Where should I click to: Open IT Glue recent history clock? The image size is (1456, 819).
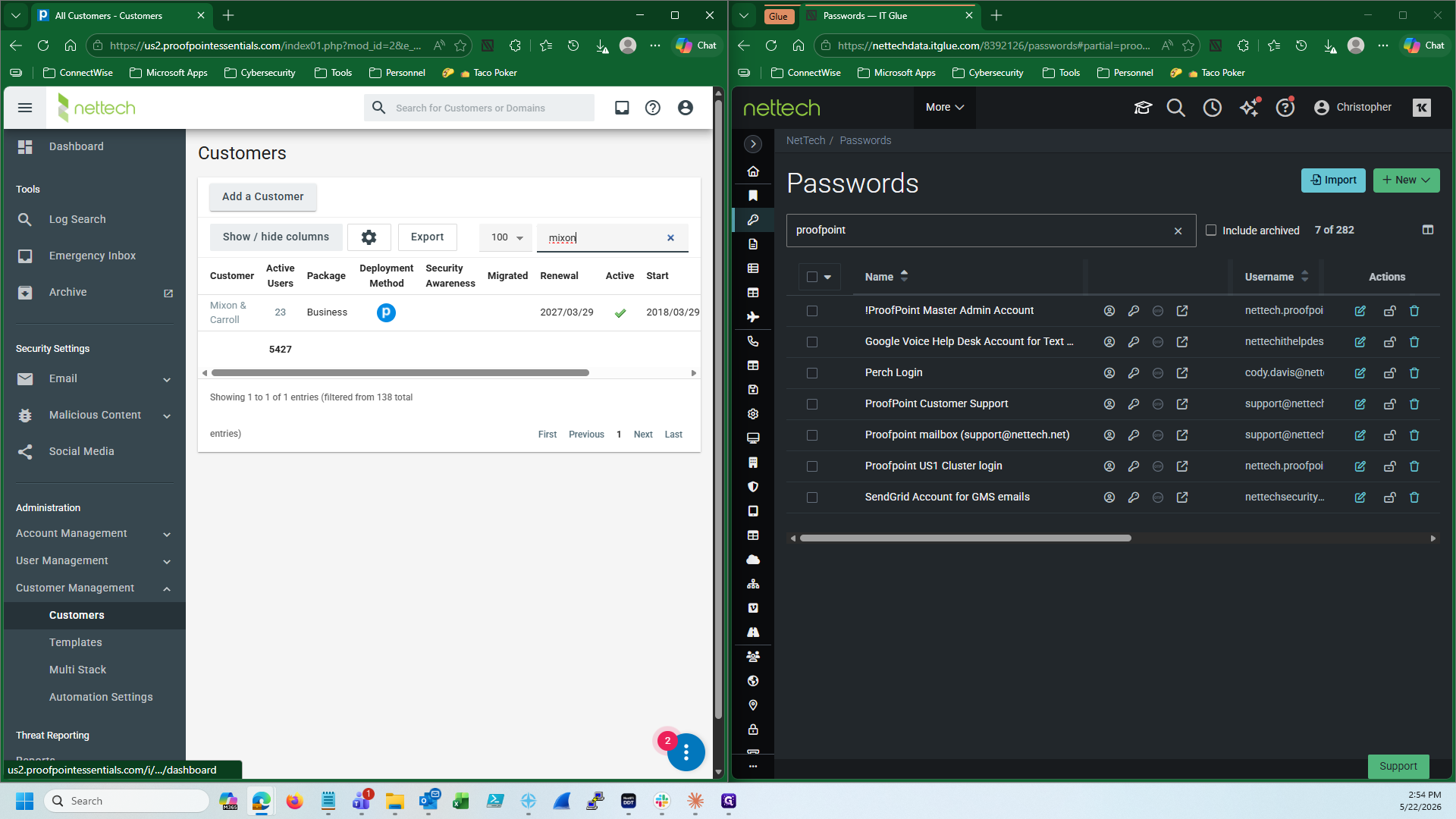coord(1213,108)
